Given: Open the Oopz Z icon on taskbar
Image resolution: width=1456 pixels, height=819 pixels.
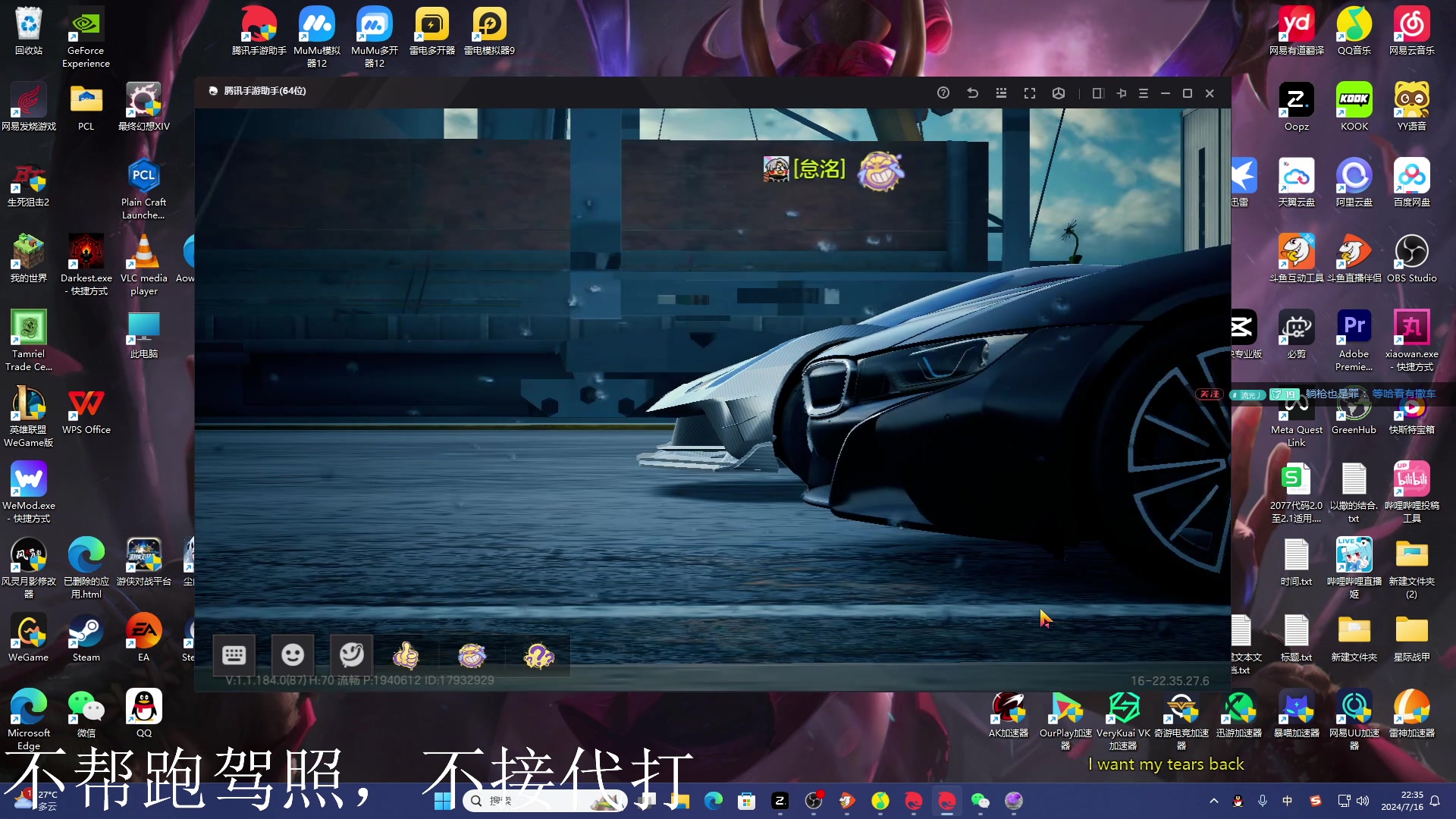Looking at the screenshot, I should pos(780,801).
